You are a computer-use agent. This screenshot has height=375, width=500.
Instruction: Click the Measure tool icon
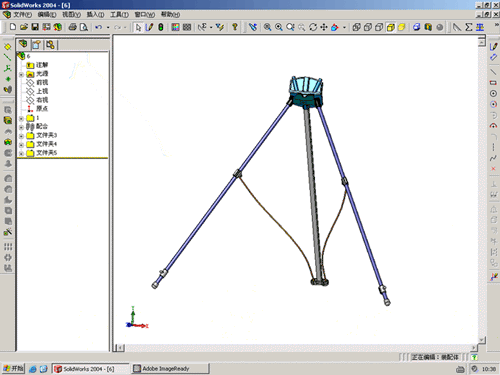coord(457,27)
